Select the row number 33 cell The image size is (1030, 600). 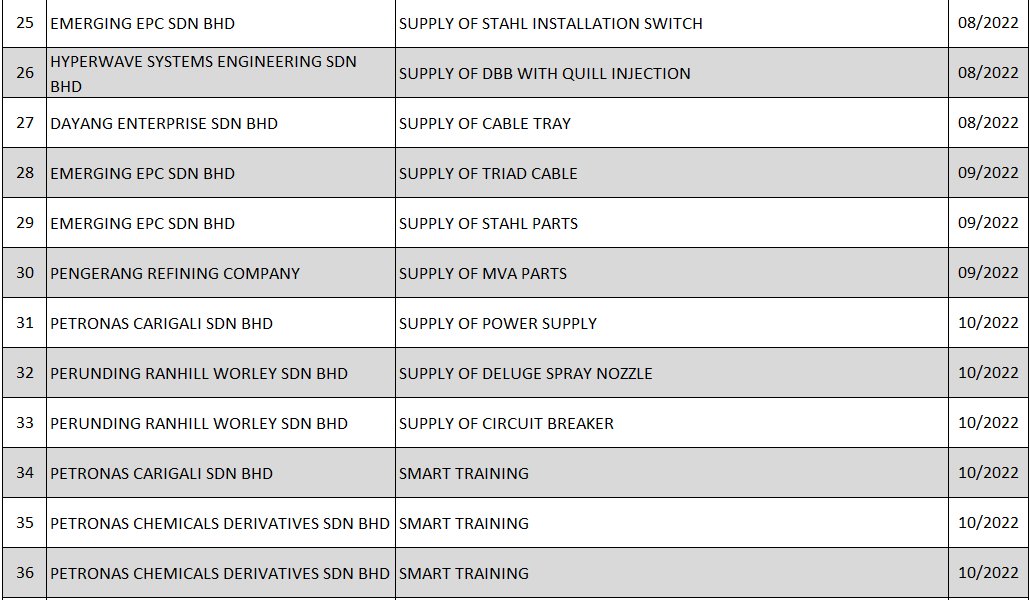(x=25, y=423)
